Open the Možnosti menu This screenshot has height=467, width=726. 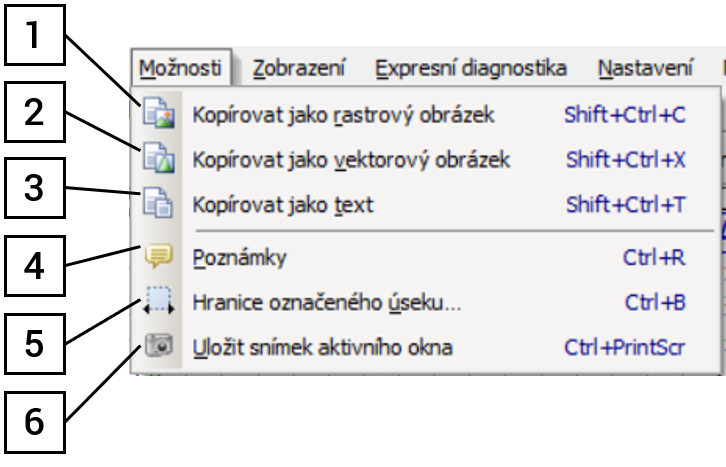click(x=181, y=68)
